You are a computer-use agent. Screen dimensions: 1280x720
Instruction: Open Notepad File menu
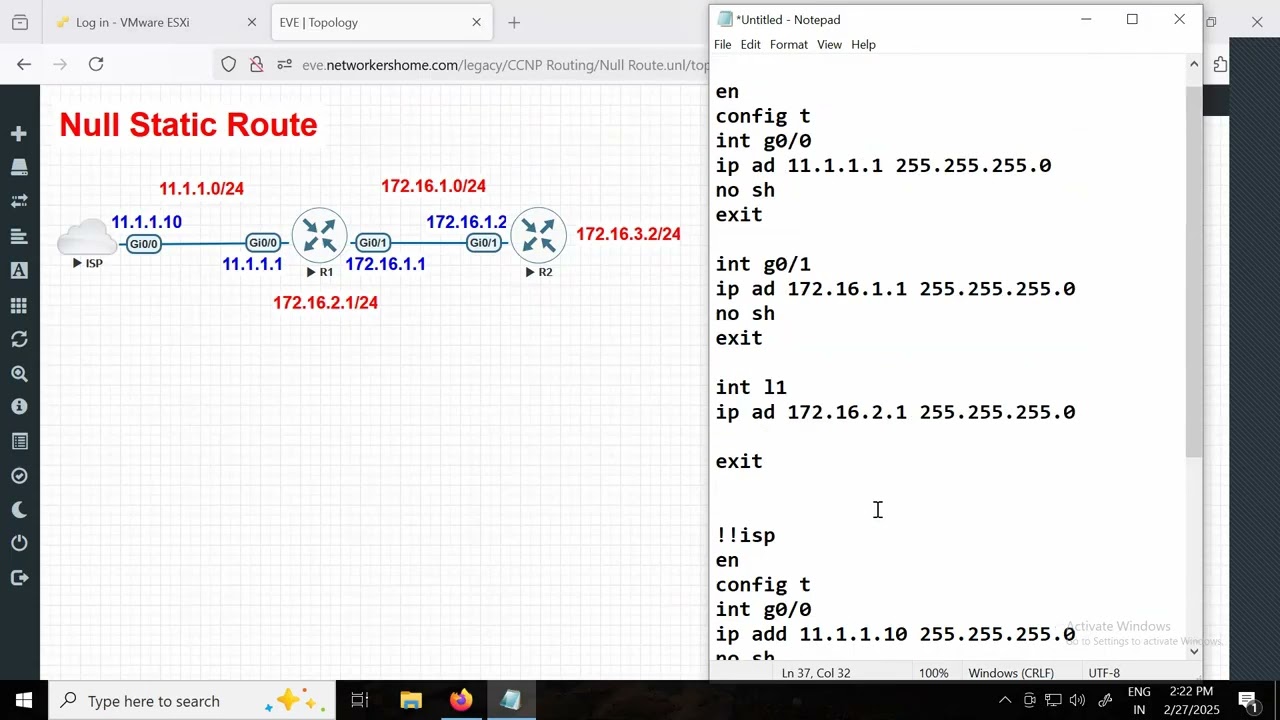coord(722,44)
